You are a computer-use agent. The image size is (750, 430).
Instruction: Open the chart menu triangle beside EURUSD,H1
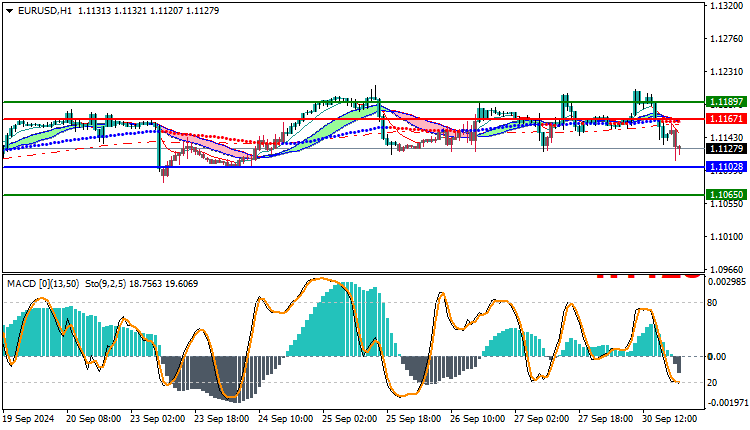(9, 11)
